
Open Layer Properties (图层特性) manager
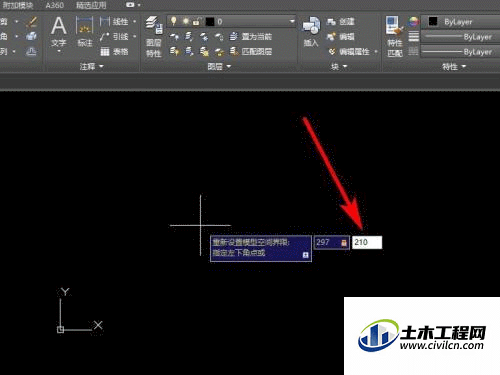[x=154, y=37]
